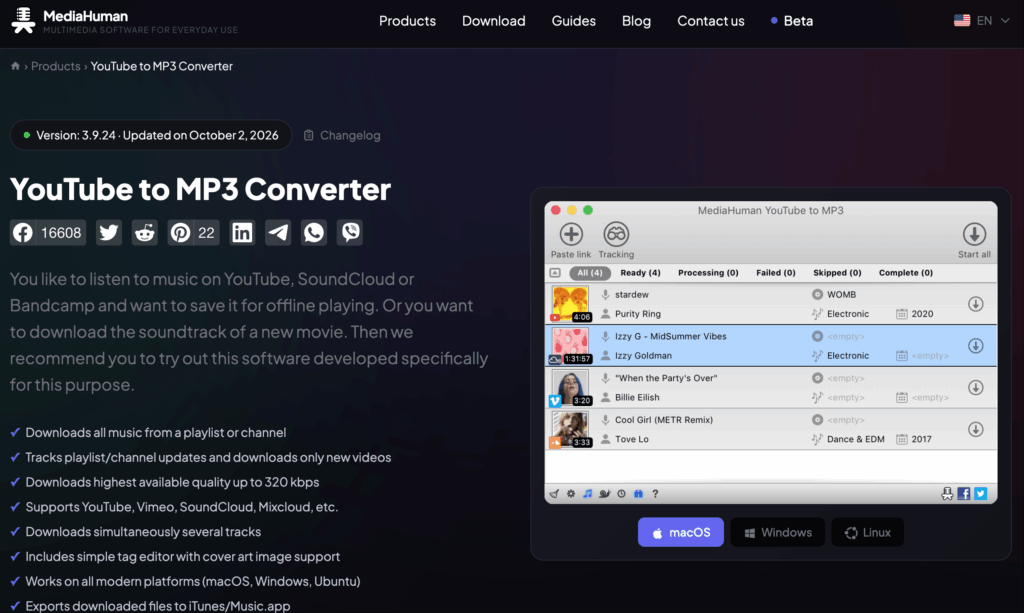Download the When the Party's Over track
This screenshot has width=1024, height=613.
click(x=976, y=388)
